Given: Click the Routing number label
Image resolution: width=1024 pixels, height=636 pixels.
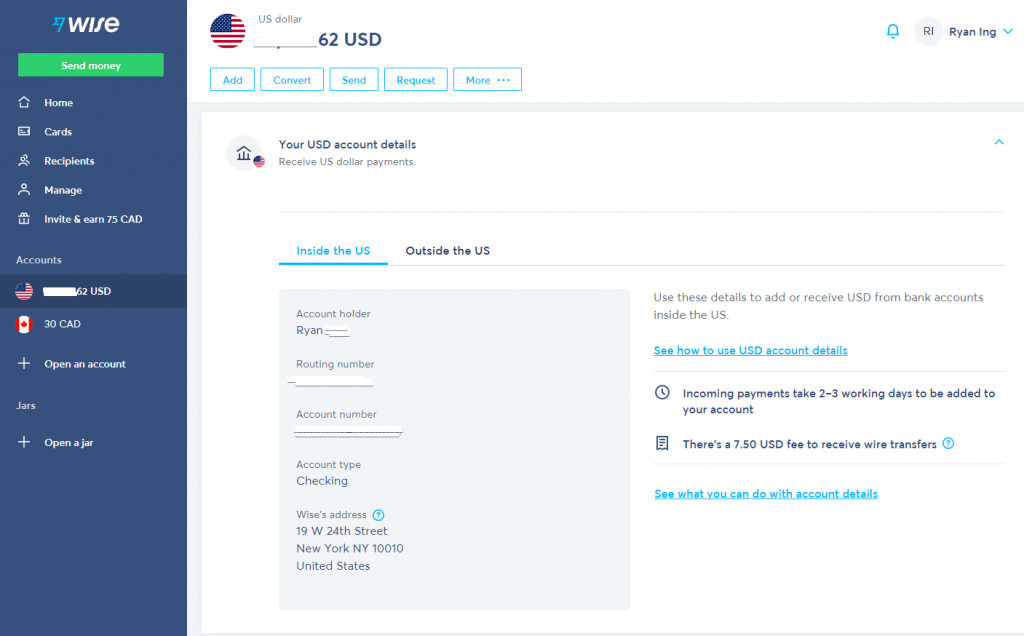Looking at the screenshot, I should coord(335,364).
